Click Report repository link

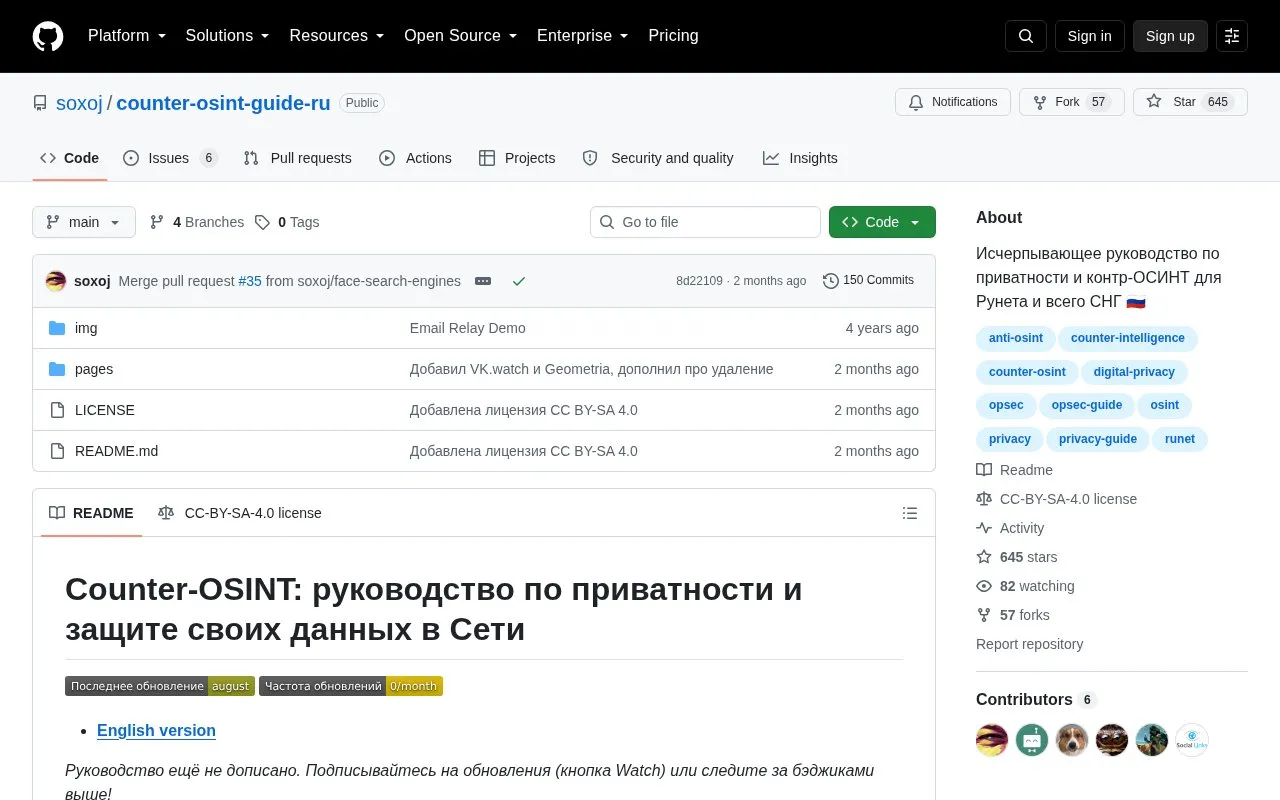pyautogui.click(x=1029, y=644)
